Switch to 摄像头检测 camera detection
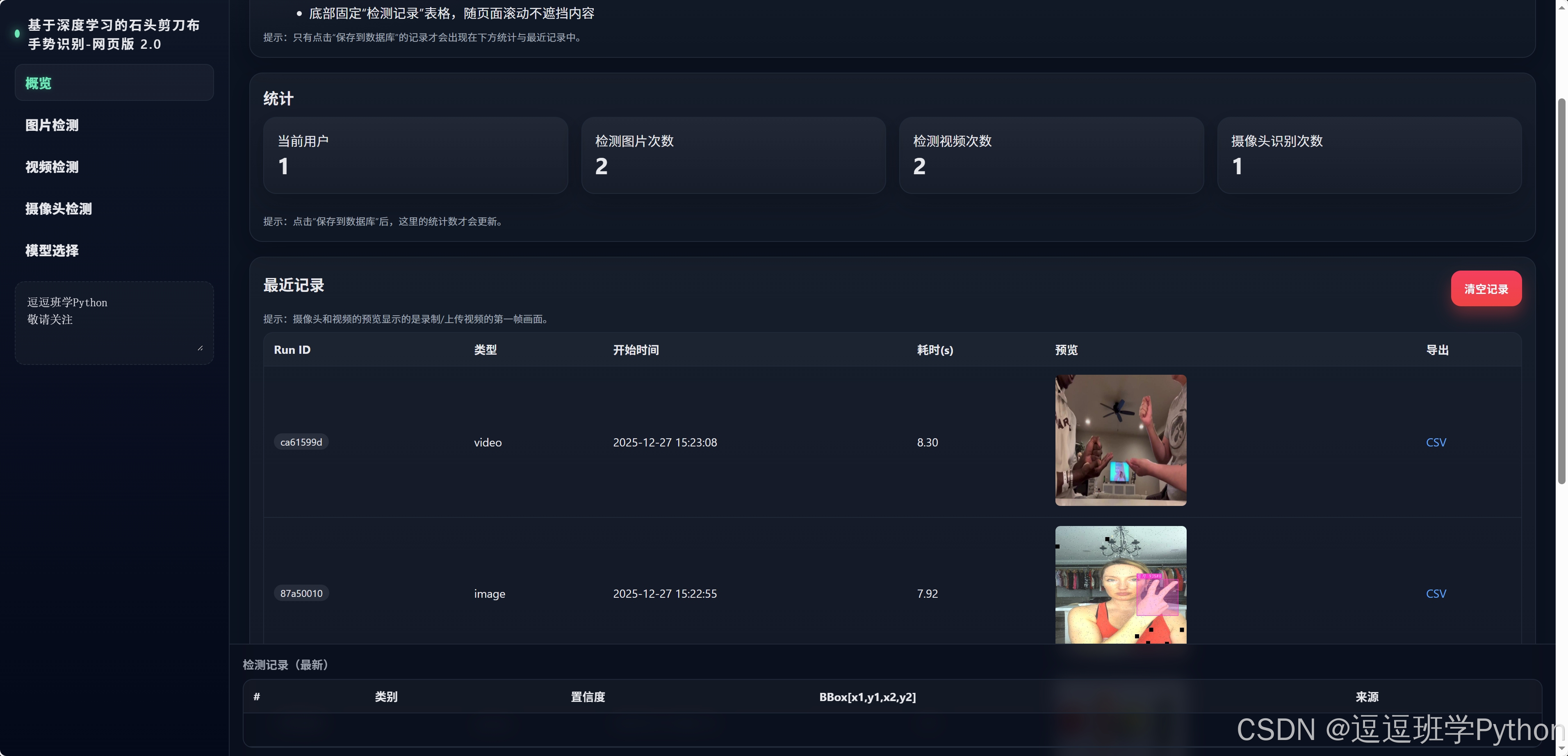The image size is (1568, 756). (59, 209)
